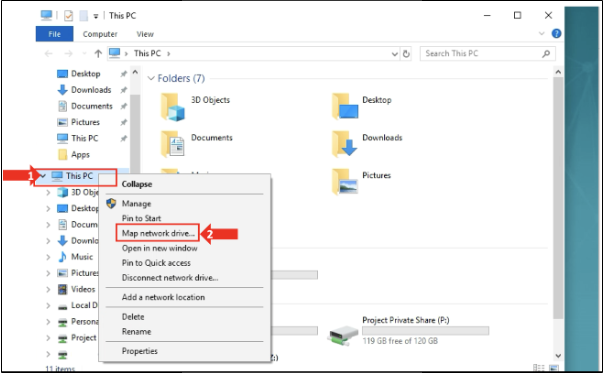The height and width of the screenshot is (373, 604).
Task: Open the Desktop folder in Folders section
Action: (x=345, y=106)
